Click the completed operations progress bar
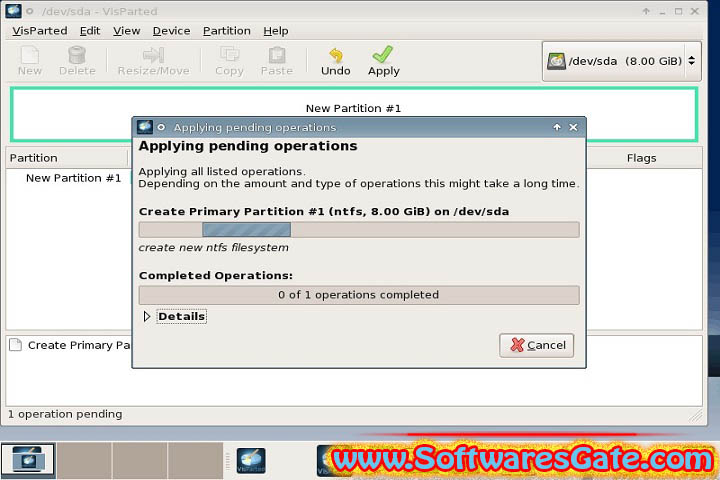This screenshot has width=720, height=480. coord(359,295)
